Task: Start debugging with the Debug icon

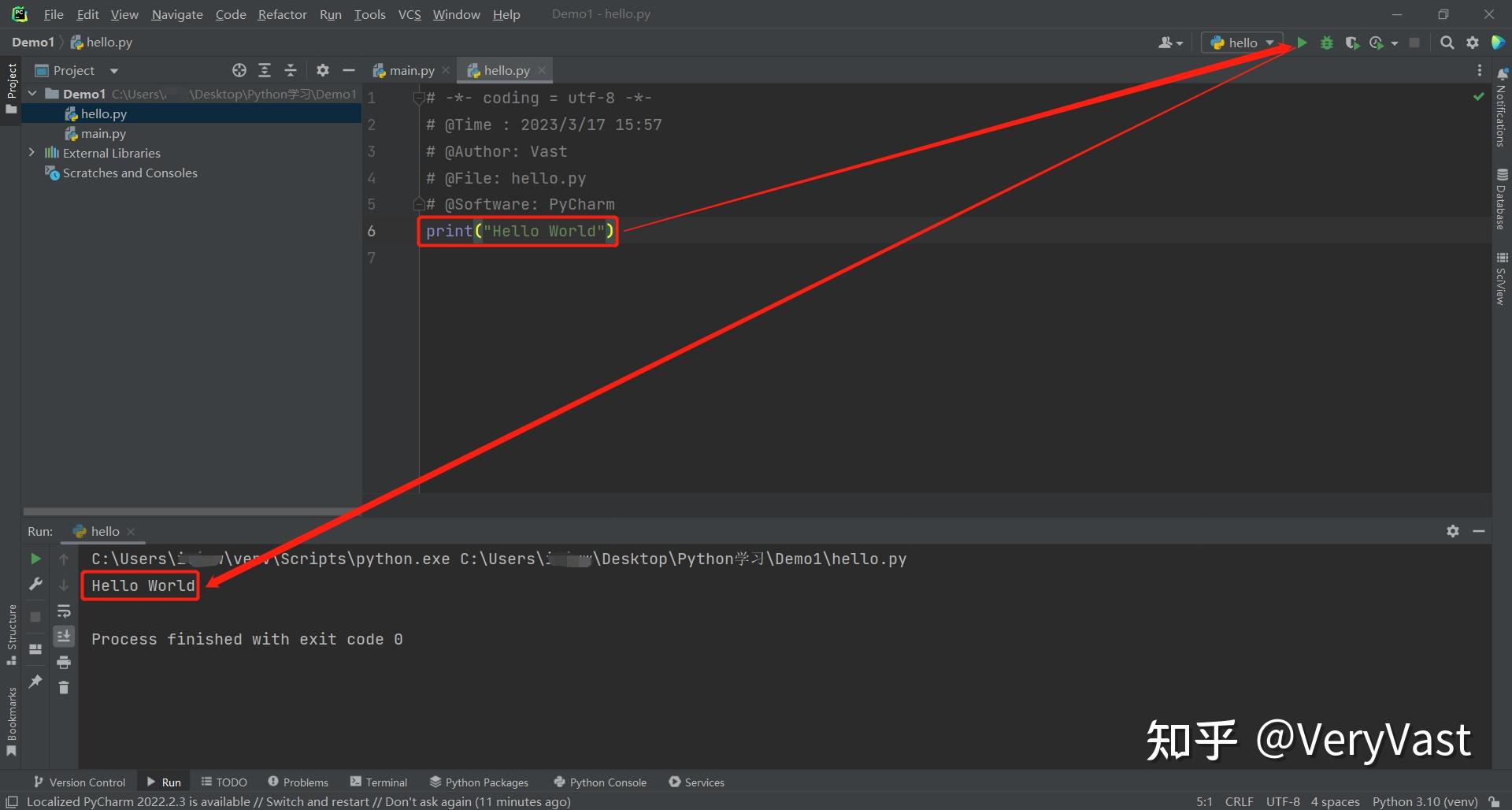Action: coord(1328,43)
